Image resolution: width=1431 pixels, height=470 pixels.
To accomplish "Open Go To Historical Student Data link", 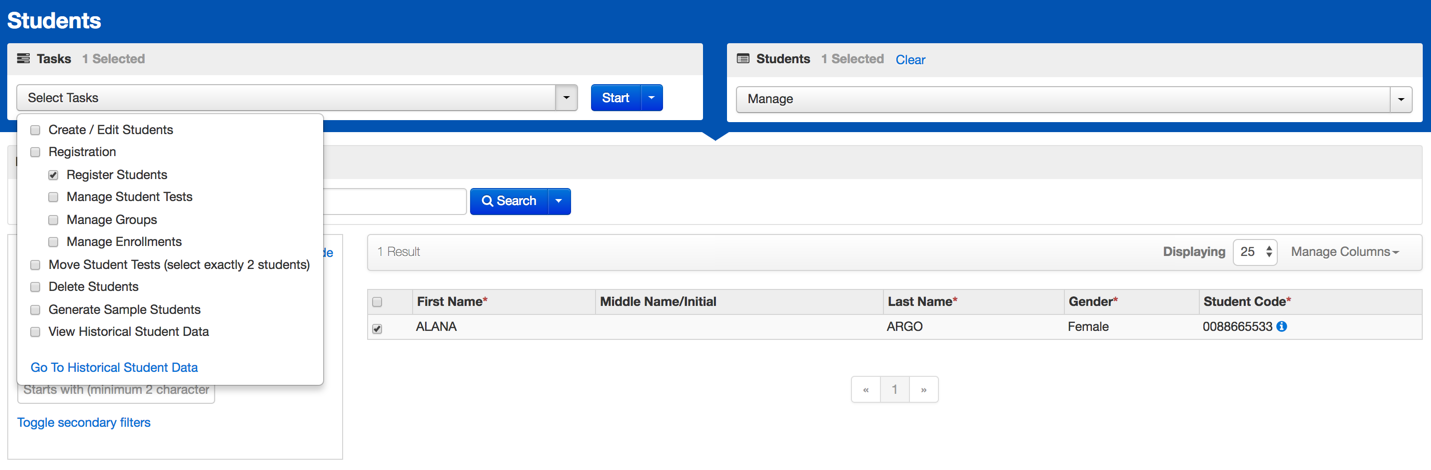I will [114, 367].
